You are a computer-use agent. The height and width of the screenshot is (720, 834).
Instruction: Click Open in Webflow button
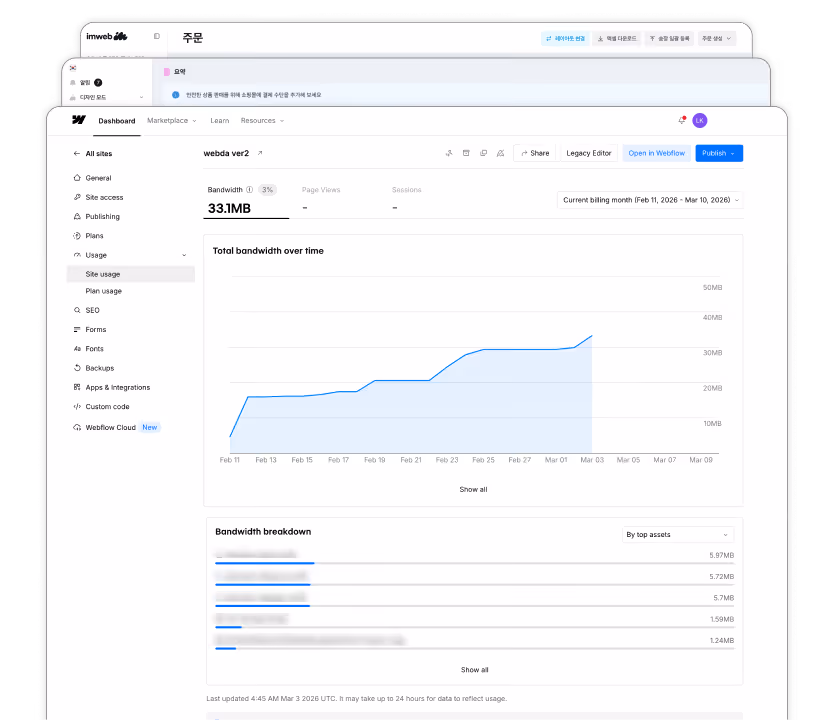pyautogui.click(x=656, y=153)
